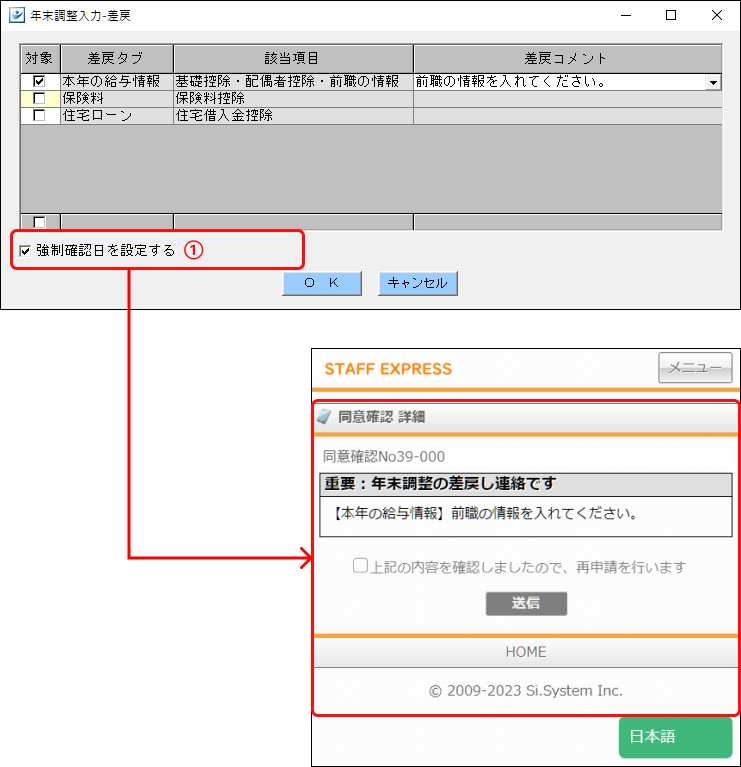
Task: Click the 住宅借入金控除 cell
Action: 293,115
